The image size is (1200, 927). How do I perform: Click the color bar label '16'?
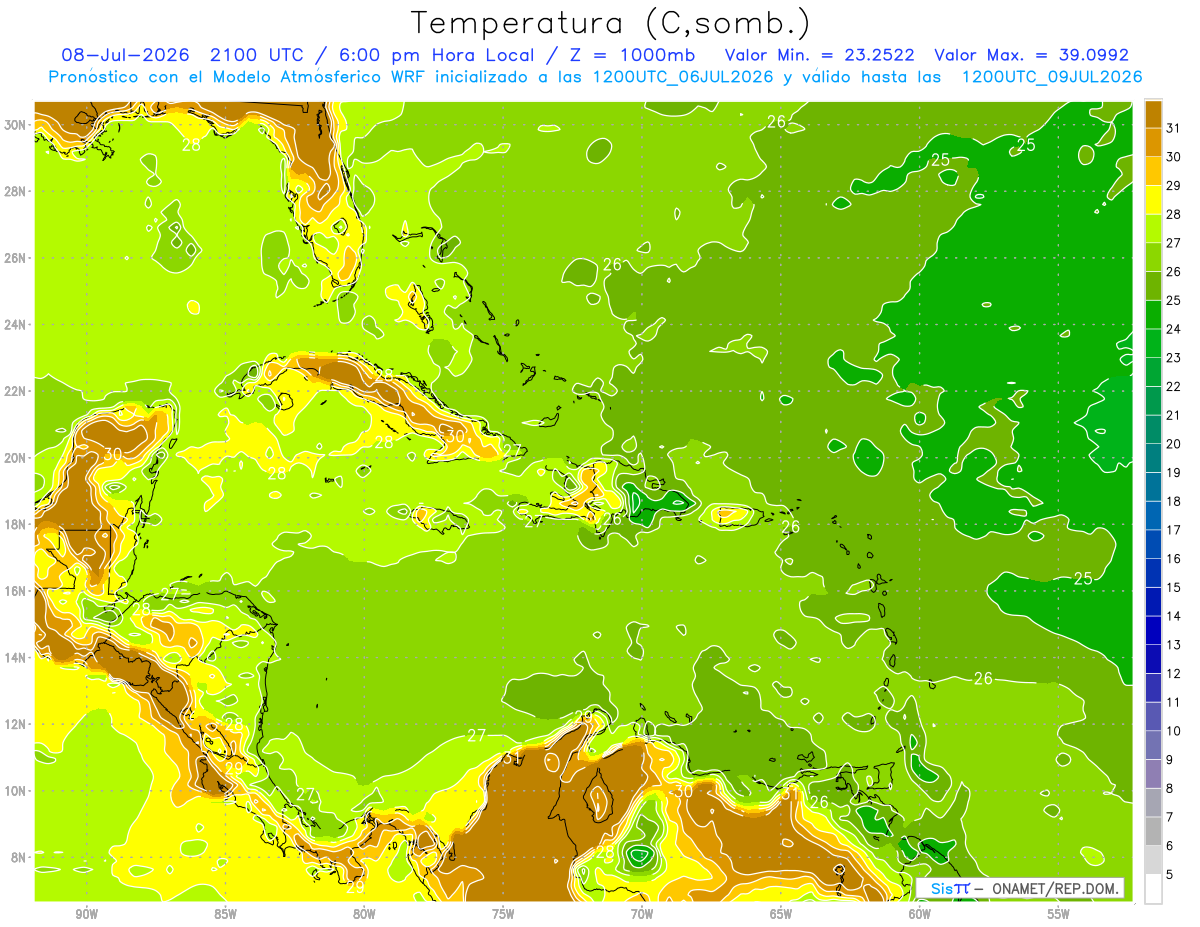[1175, 558]
